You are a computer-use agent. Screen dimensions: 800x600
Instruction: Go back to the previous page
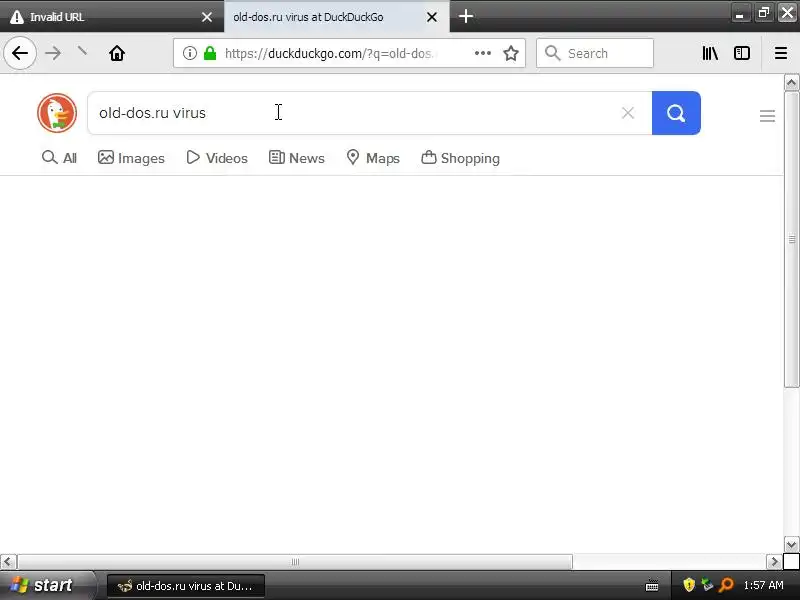click(x=20, y=53)
